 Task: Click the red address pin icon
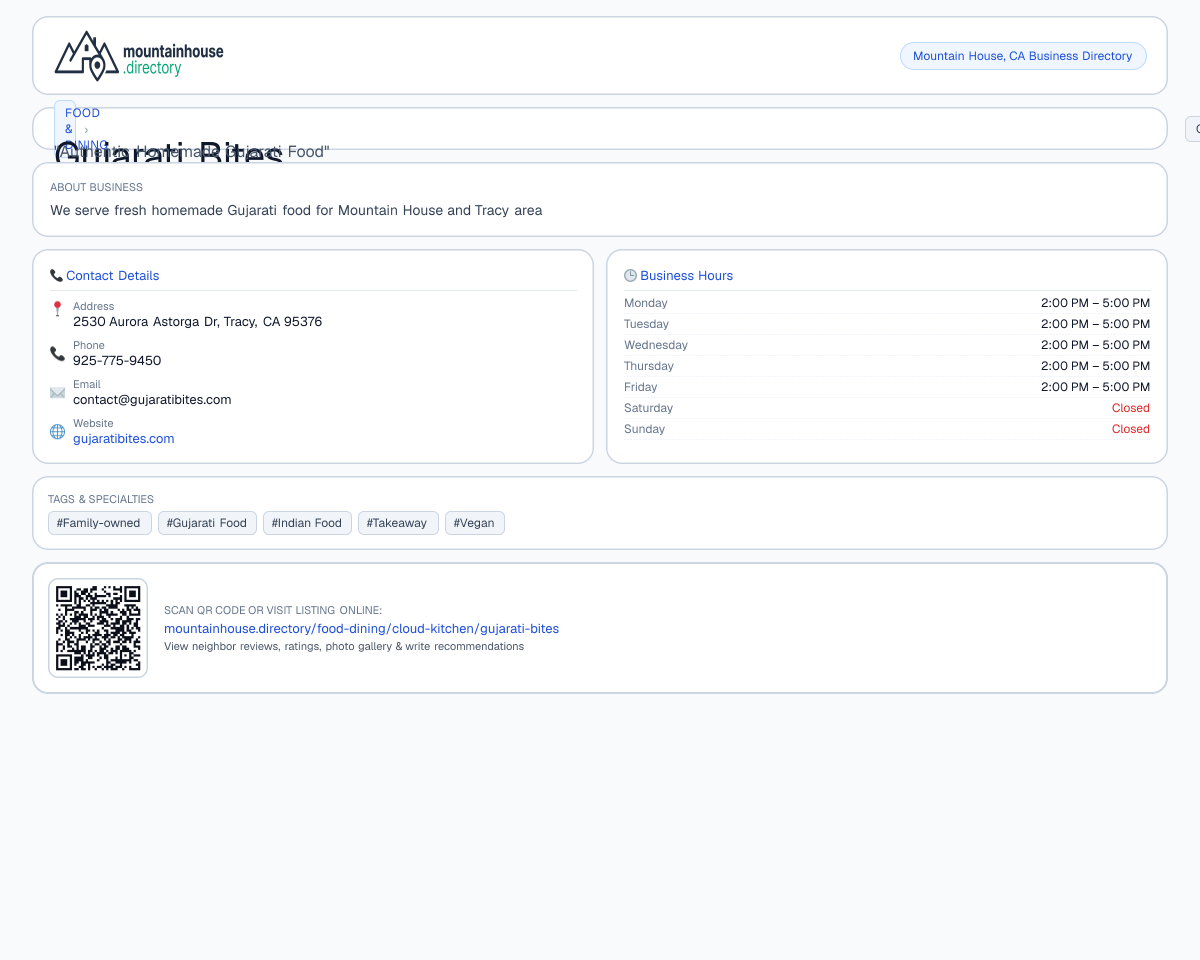(x=57, y=309)
